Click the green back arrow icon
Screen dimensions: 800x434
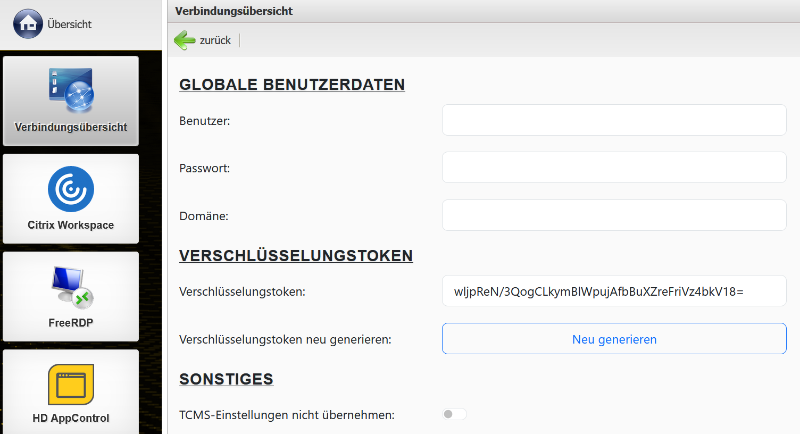[185, 40]
